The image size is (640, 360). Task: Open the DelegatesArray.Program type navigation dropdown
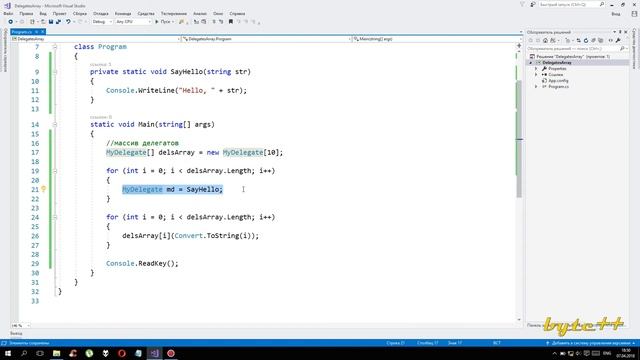[266, 39]
